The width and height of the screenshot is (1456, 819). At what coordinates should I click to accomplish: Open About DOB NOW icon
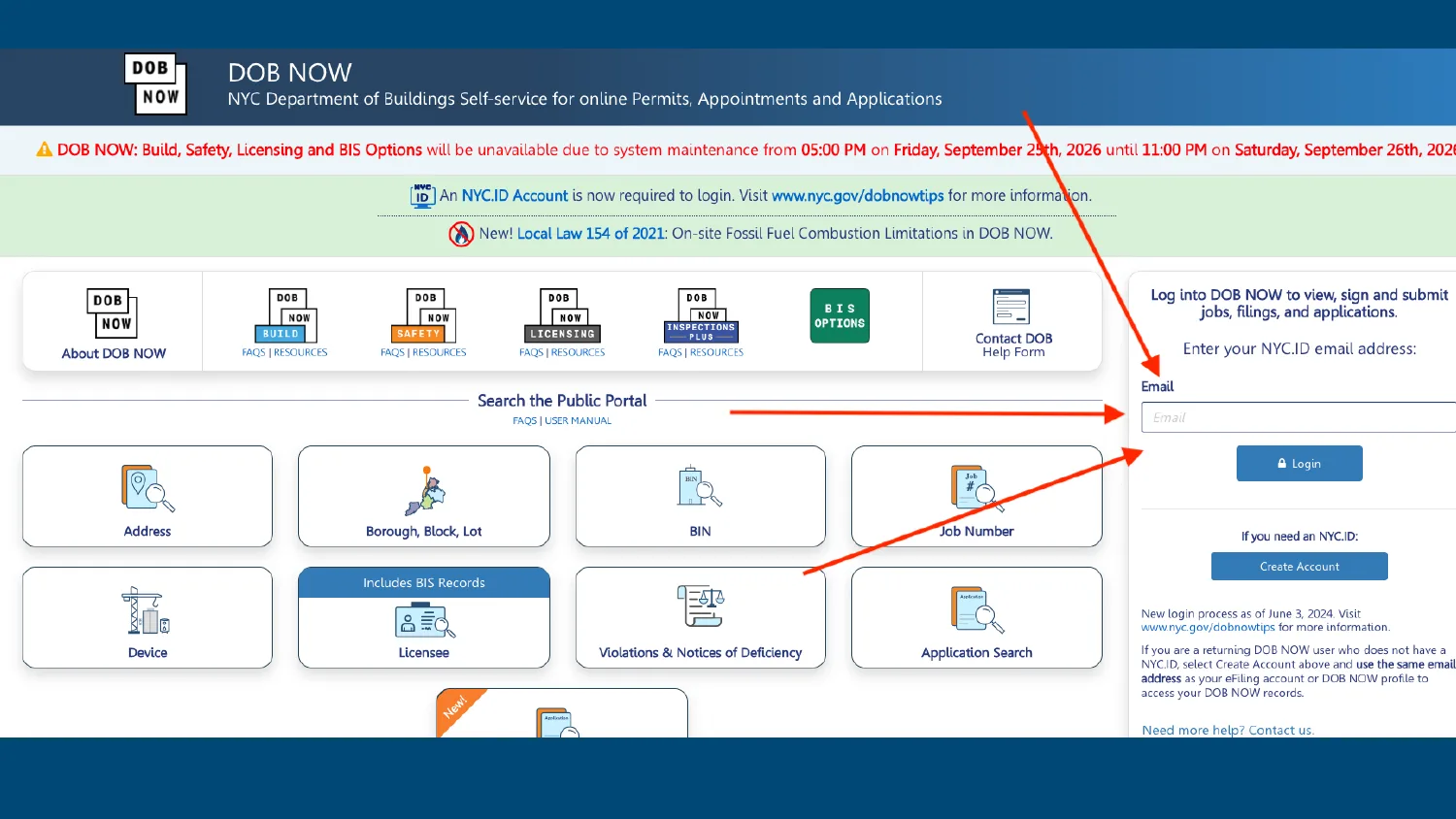(113, 313)
